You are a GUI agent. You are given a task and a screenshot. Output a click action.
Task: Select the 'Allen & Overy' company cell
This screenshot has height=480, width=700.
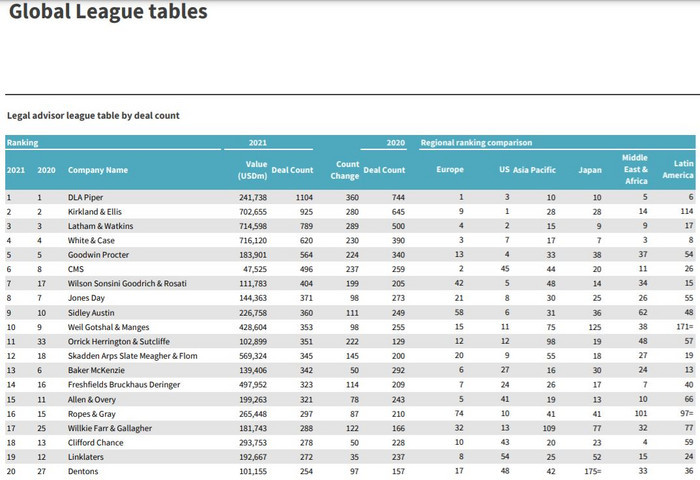tap(92, 399)
